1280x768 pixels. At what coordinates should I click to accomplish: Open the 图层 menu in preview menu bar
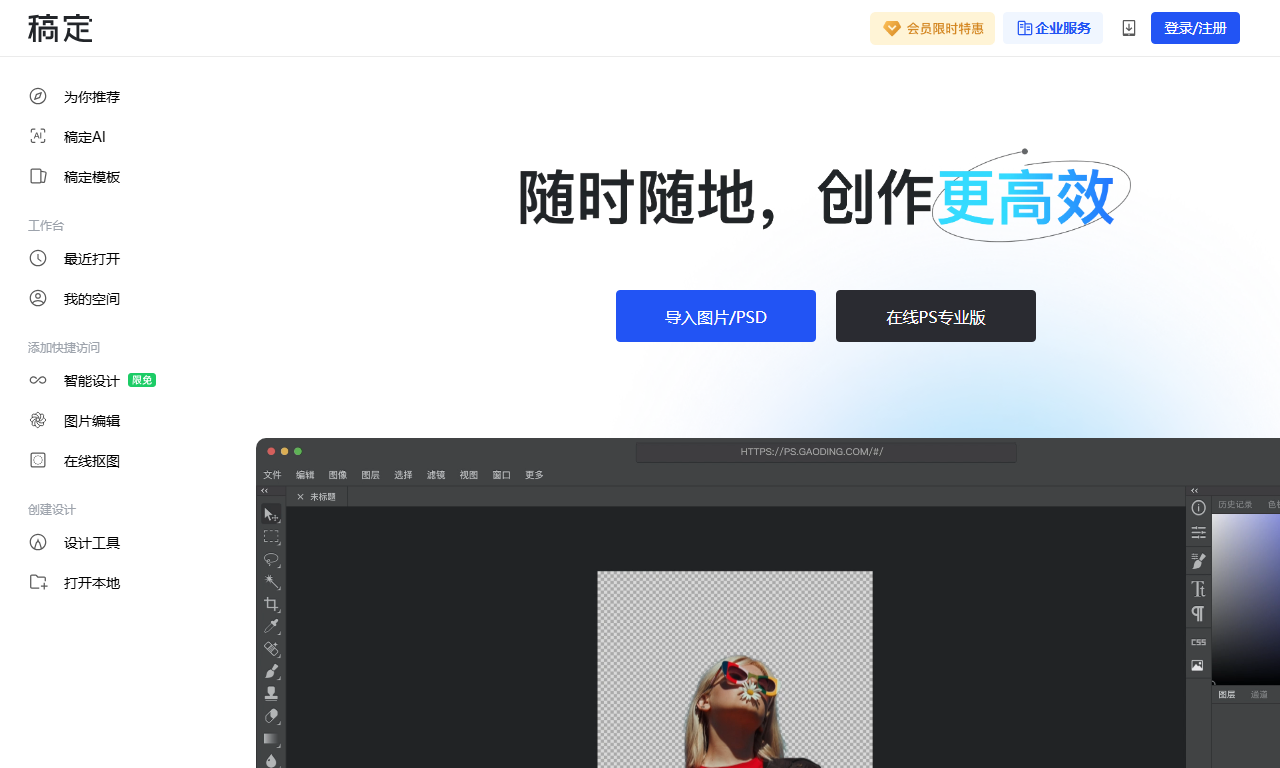pyautogui.click(x=370, y=475)
